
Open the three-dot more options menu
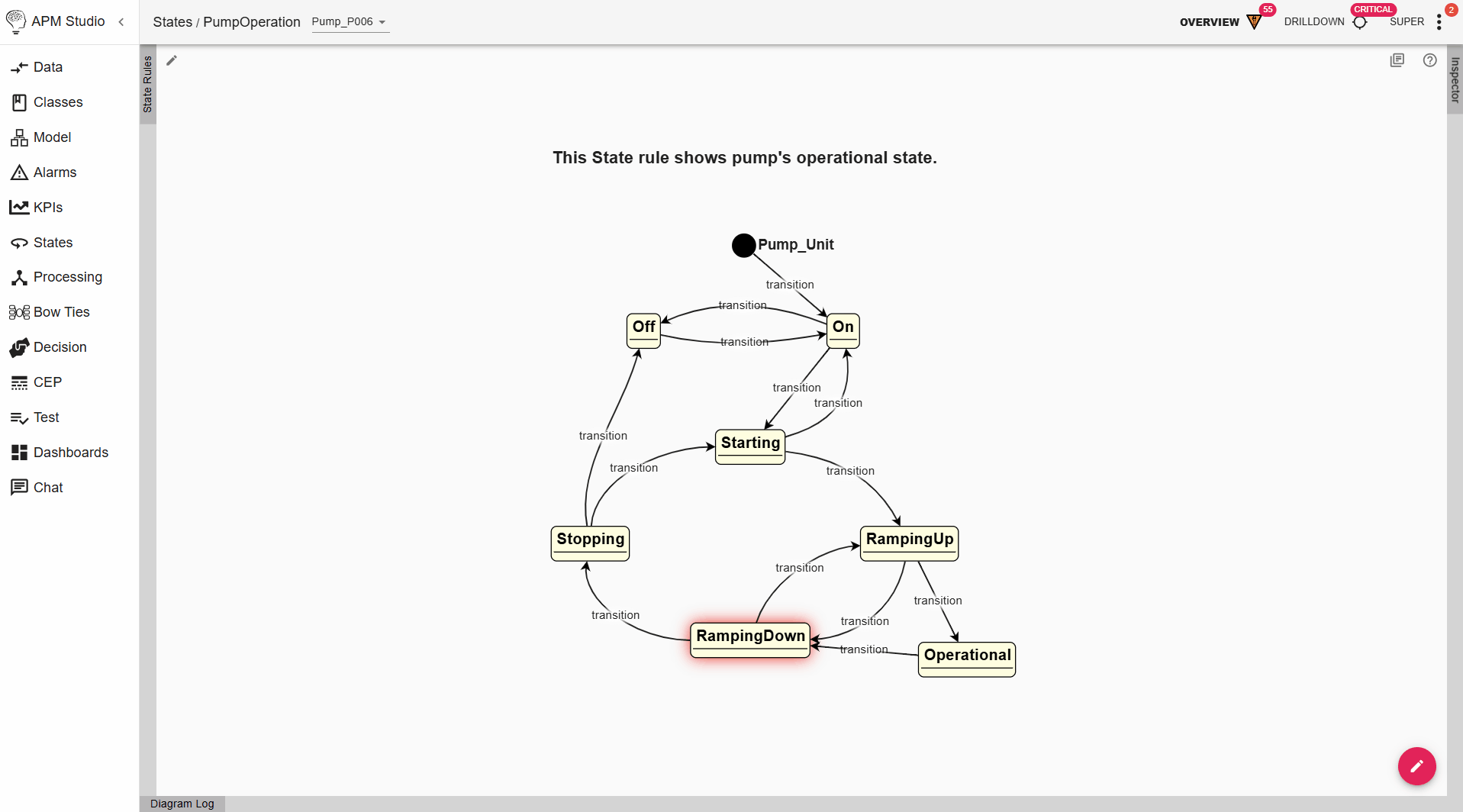point(1439,22)
